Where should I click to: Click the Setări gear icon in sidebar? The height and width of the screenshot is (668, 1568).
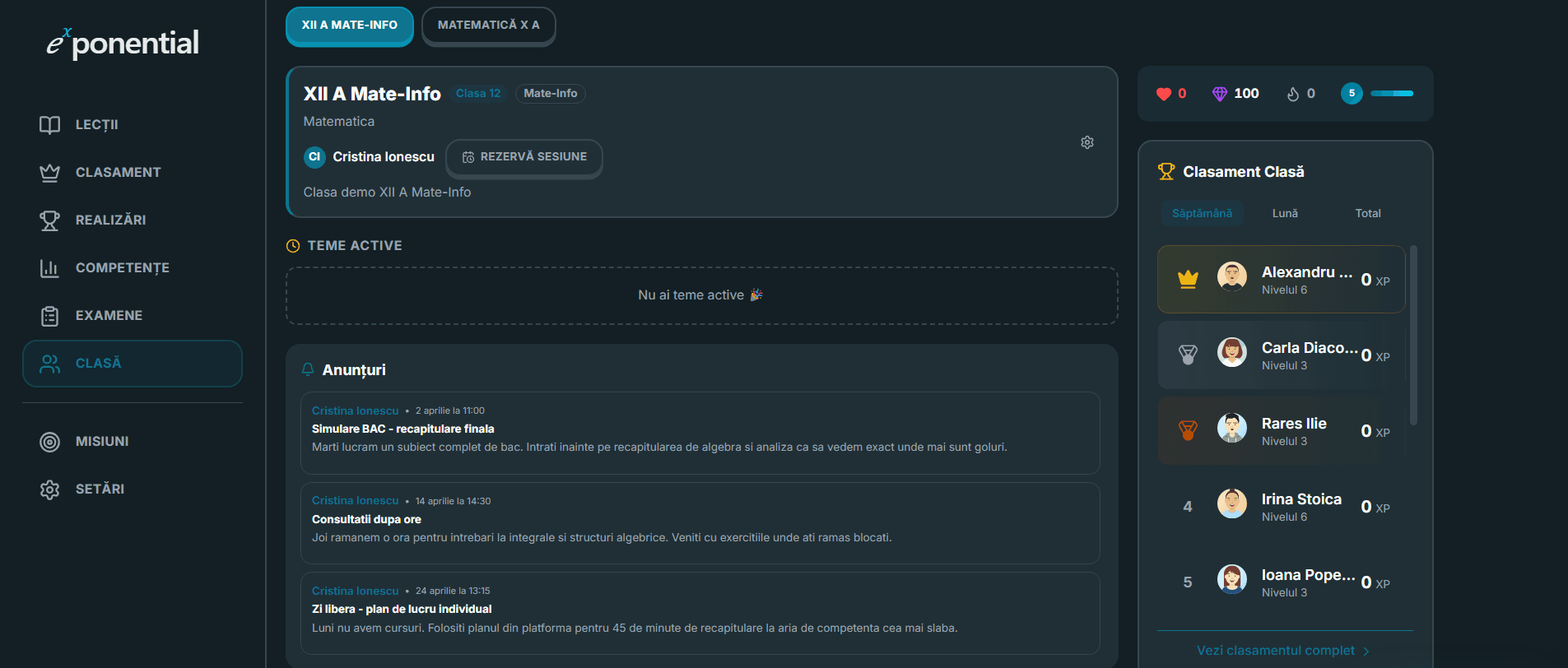49,489
